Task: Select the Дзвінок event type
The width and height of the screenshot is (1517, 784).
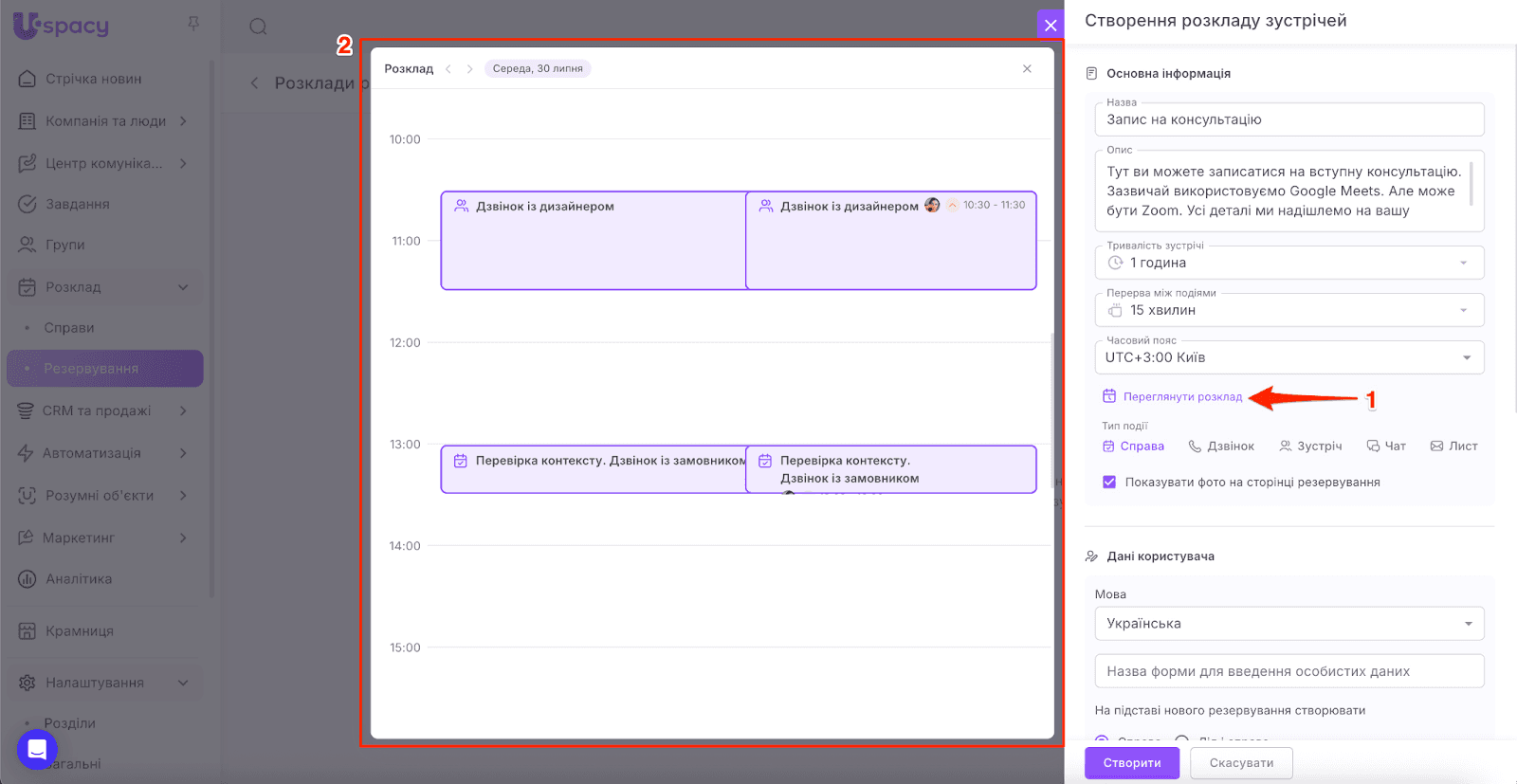Action: pyautogui.click(x=1221, y=446)
